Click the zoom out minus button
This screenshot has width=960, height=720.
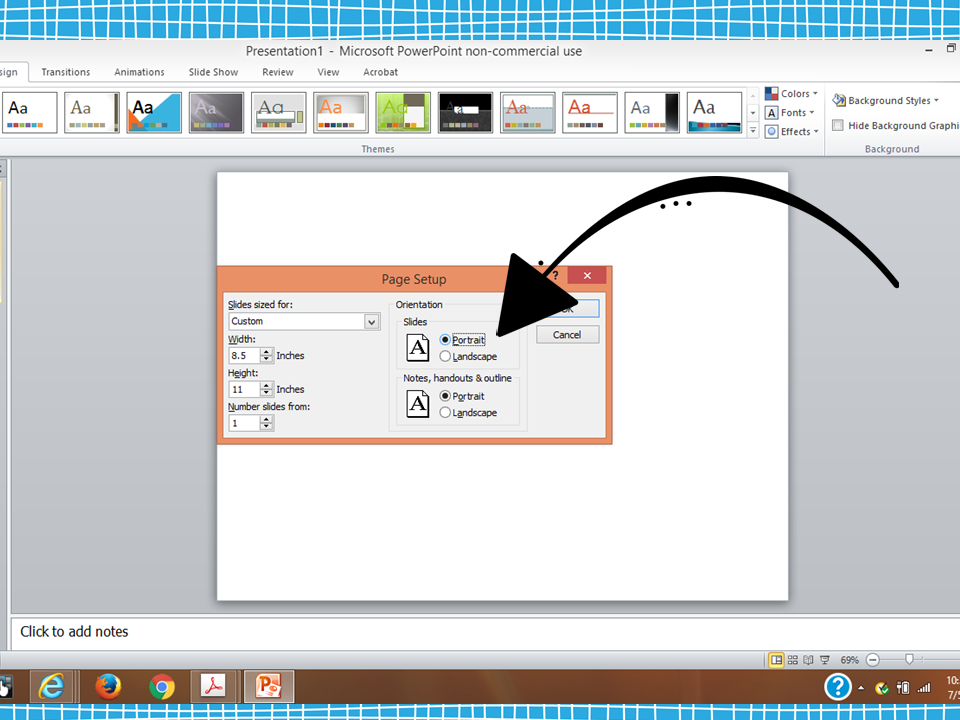[x=873, y=659]
